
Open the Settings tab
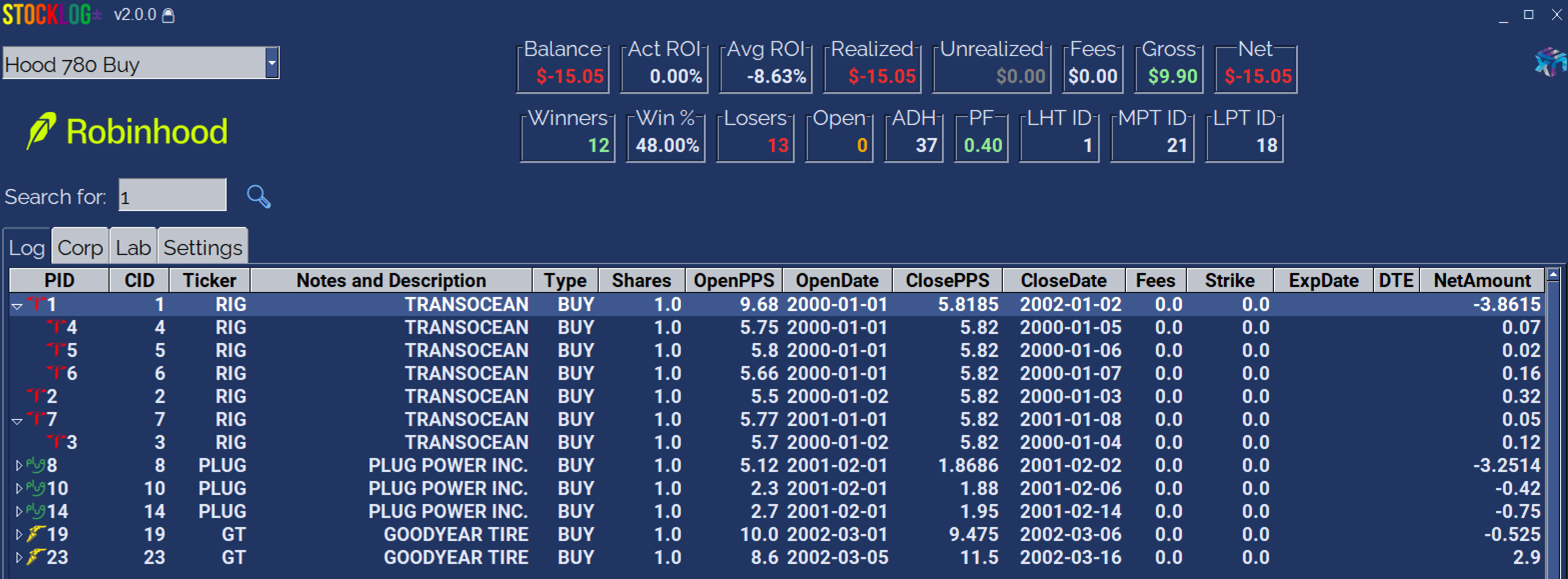point(203,247)
